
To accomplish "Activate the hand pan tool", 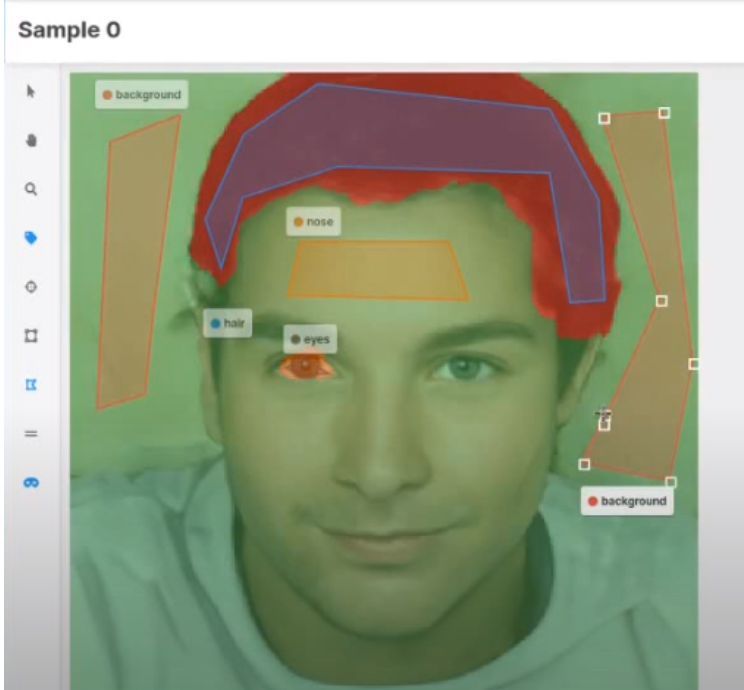I will click(31, 140).
